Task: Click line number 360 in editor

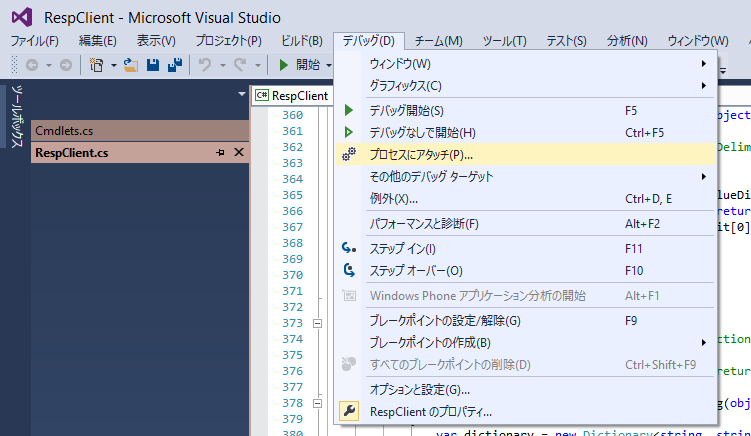Action: tap(293, 115)
